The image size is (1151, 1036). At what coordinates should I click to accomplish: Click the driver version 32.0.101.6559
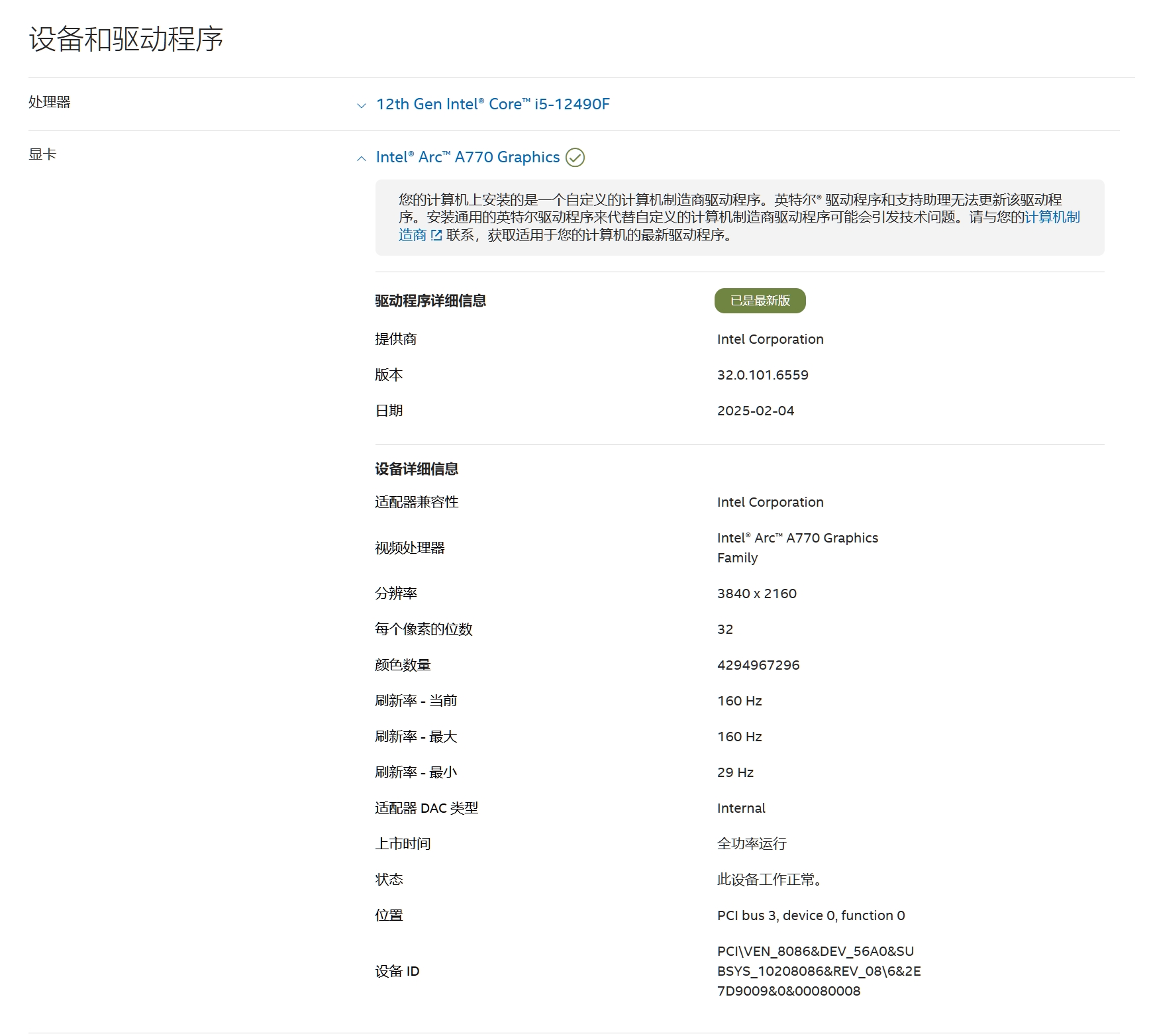[762, 375]
